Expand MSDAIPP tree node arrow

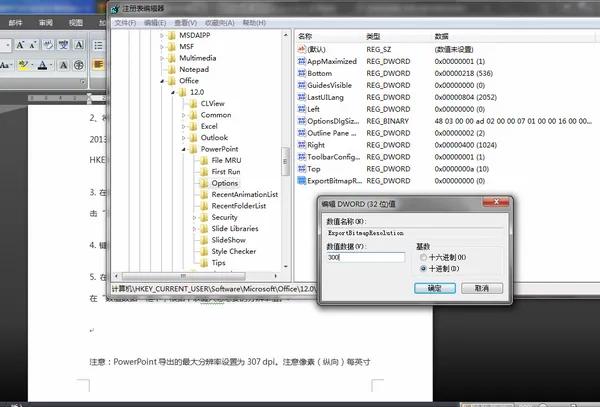pyautogui.click(x=162, y=36)
